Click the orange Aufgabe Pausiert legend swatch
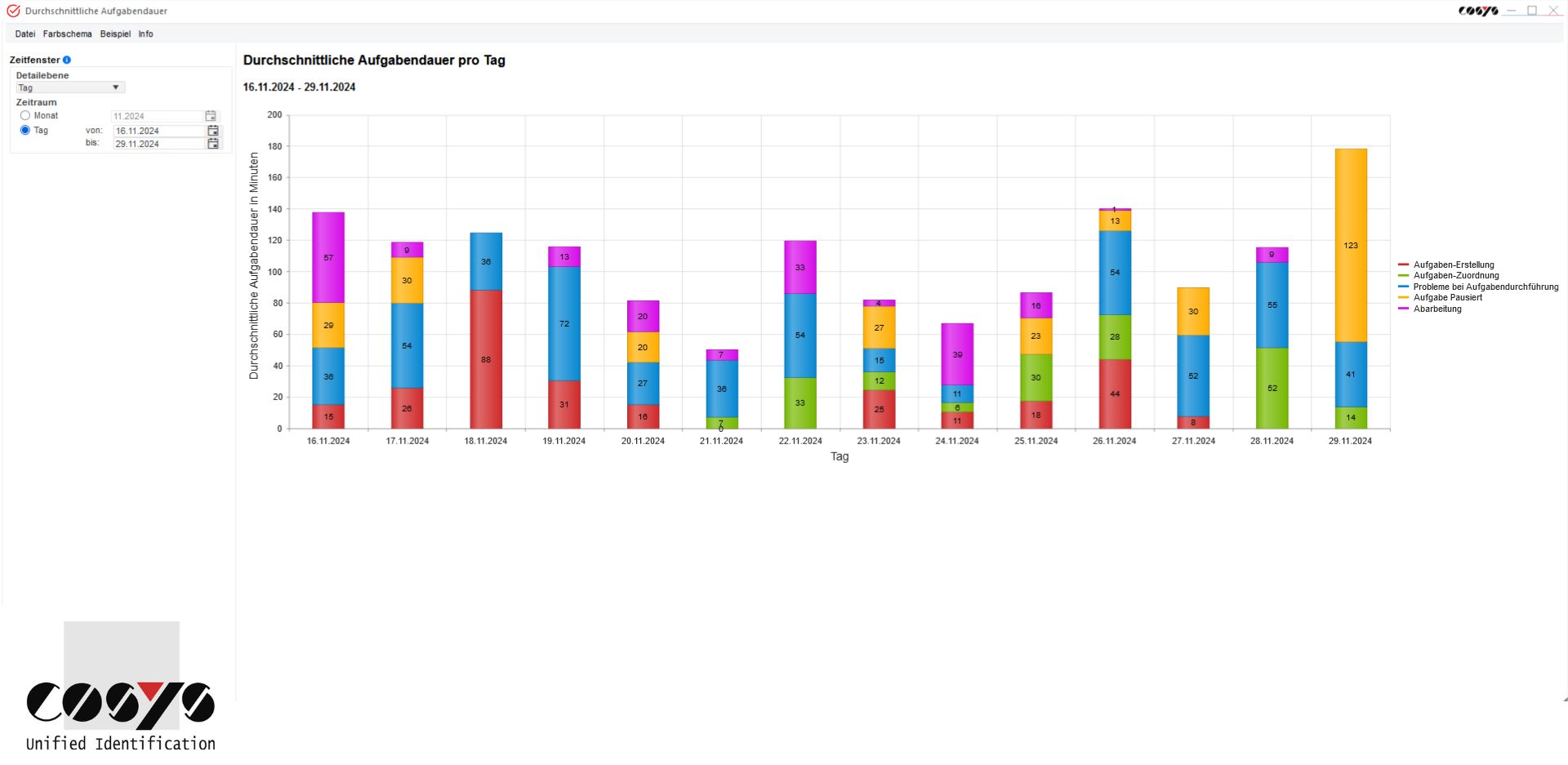1568x765 pixels. click(x=1403, y=297)
